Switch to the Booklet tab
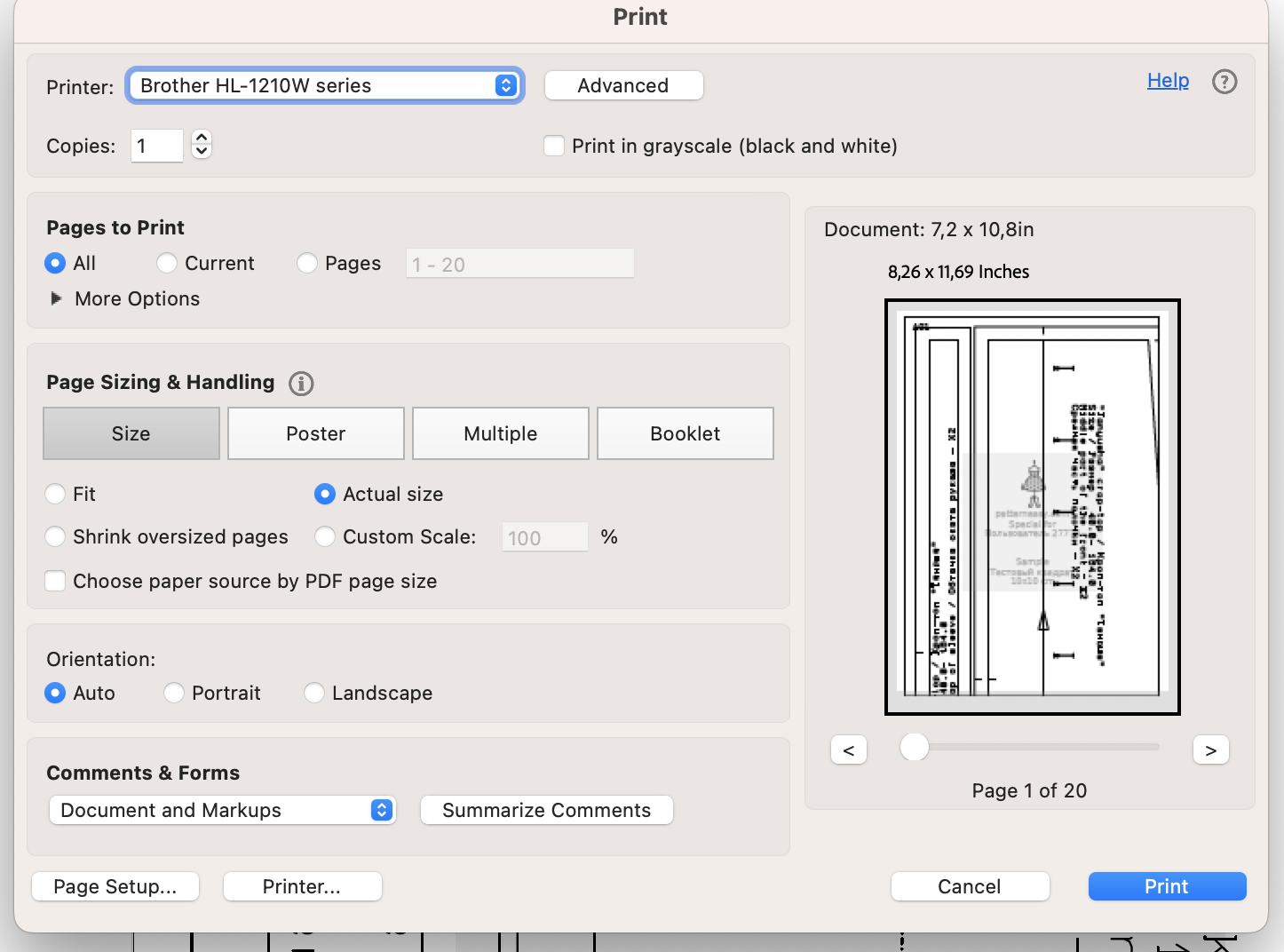Image resolution: width=1284 pixels, height=952 pixels. [x=685, y=433]
